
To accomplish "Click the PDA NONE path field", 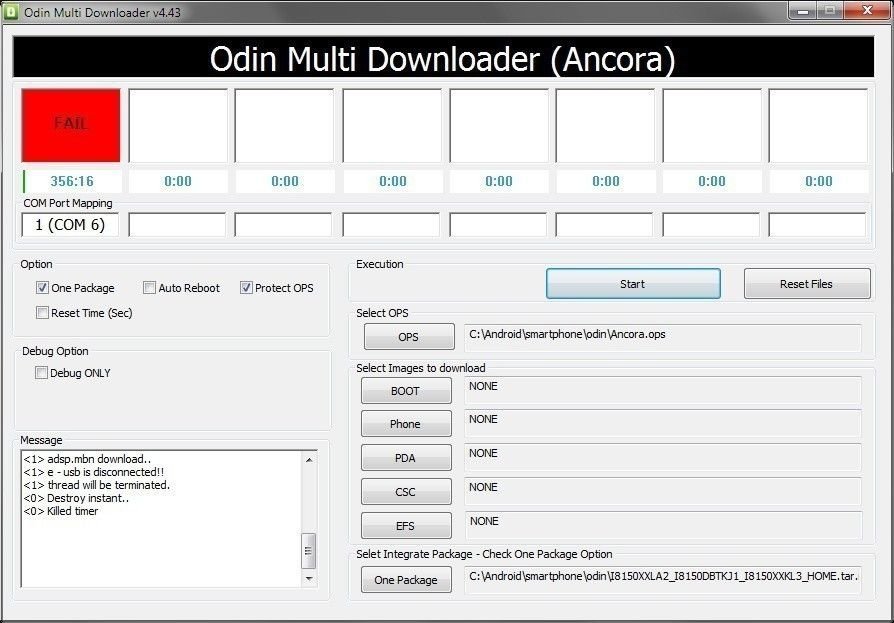I will pyautogui.click(x=663, y=458).
